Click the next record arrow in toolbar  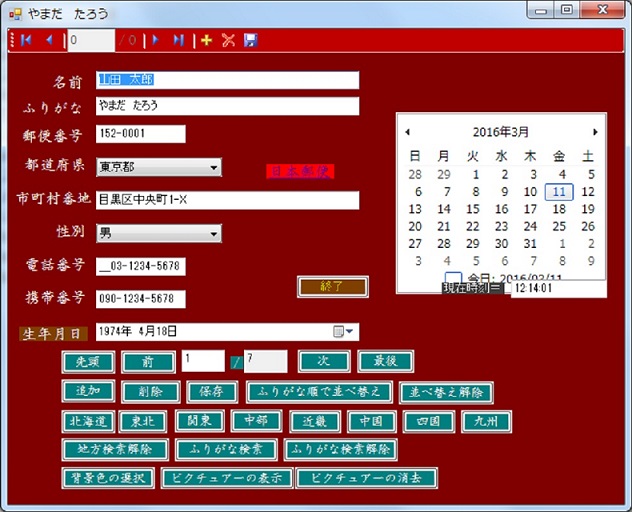(156, 40)
